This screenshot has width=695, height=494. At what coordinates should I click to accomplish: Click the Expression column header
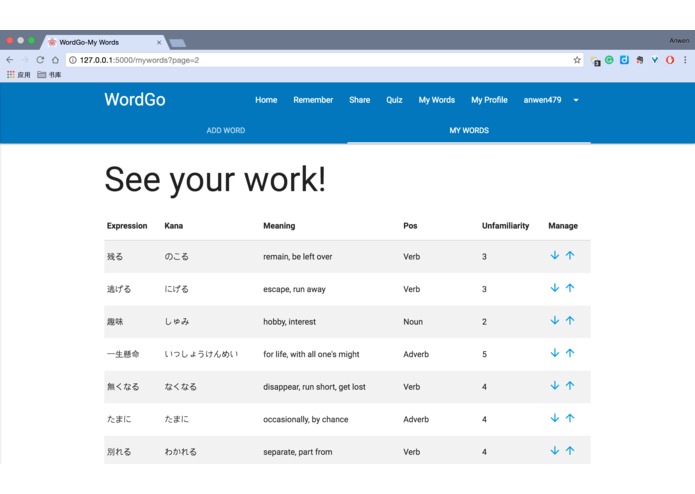pyautogui.click(x=127, y=226)
